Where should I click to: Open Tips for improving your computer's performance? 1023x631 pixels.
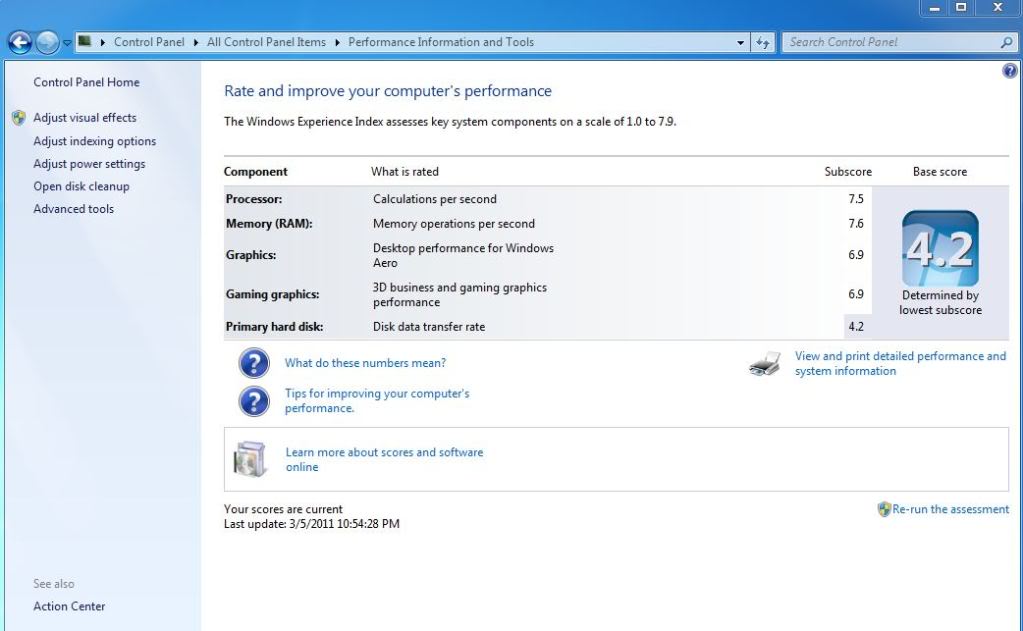tap(377, 401)
